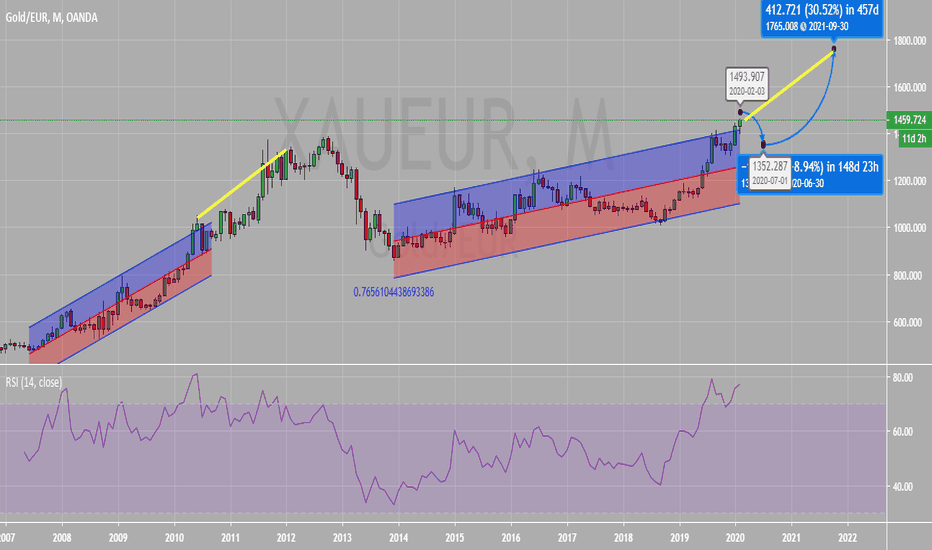Viewport: 932px width, 550px height.
Task: Click the 2018 label on time axis
Action: click(x=623, y=538)
